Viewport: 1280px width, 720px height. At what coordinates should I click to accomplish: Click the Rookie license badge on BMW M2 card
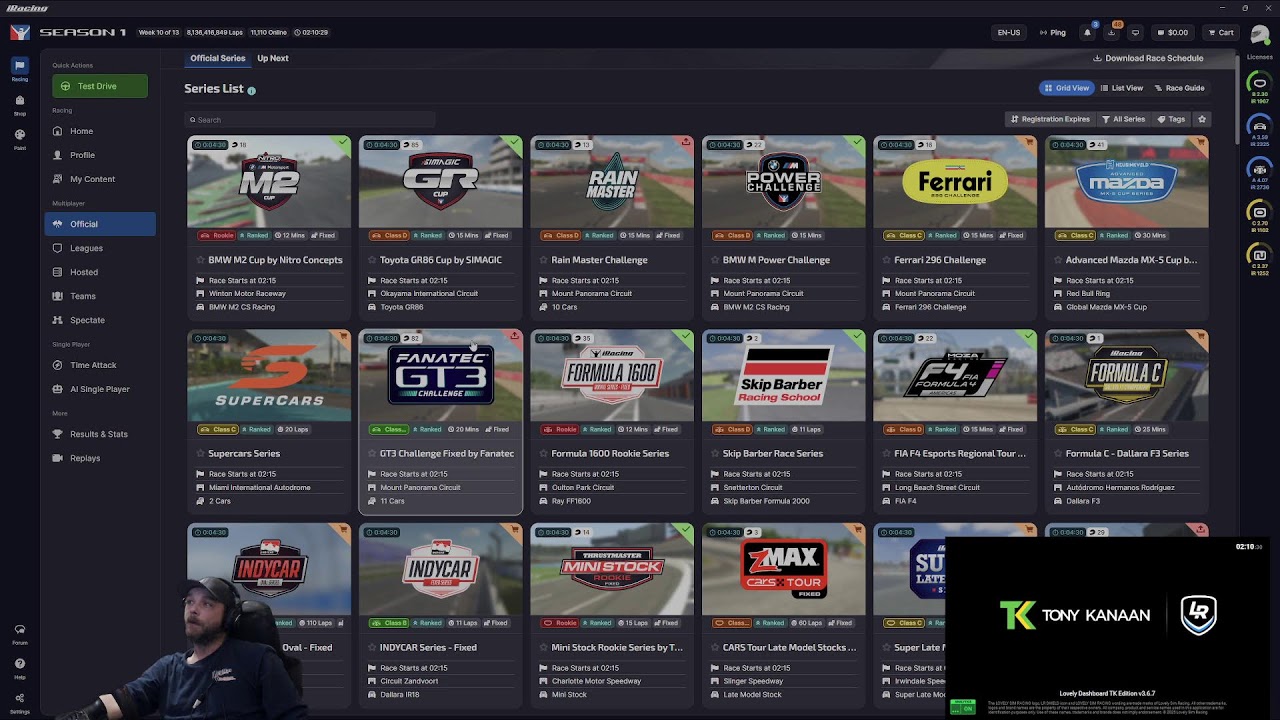click(217, 235)
